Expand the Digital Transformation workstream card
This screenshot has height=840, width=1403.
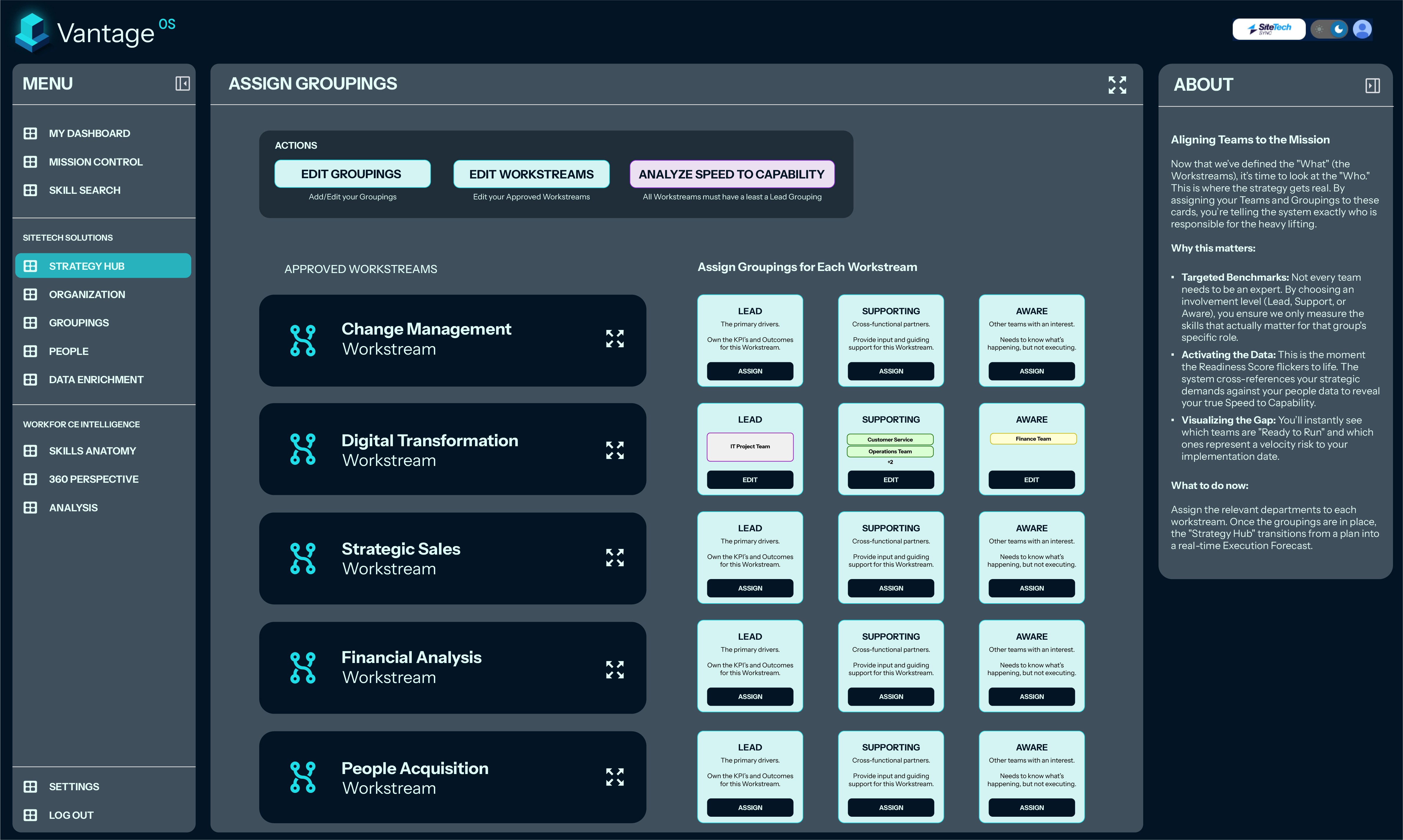coord(615,450)
